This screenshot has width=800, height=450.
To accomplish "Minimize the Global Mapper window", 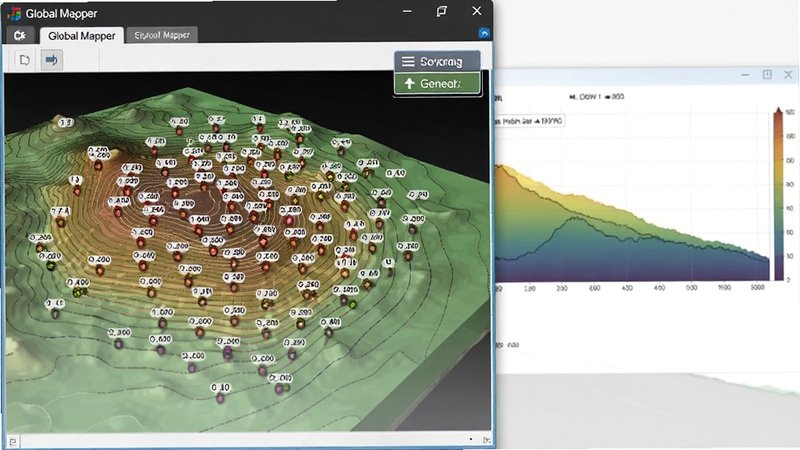I will [407, 12].
